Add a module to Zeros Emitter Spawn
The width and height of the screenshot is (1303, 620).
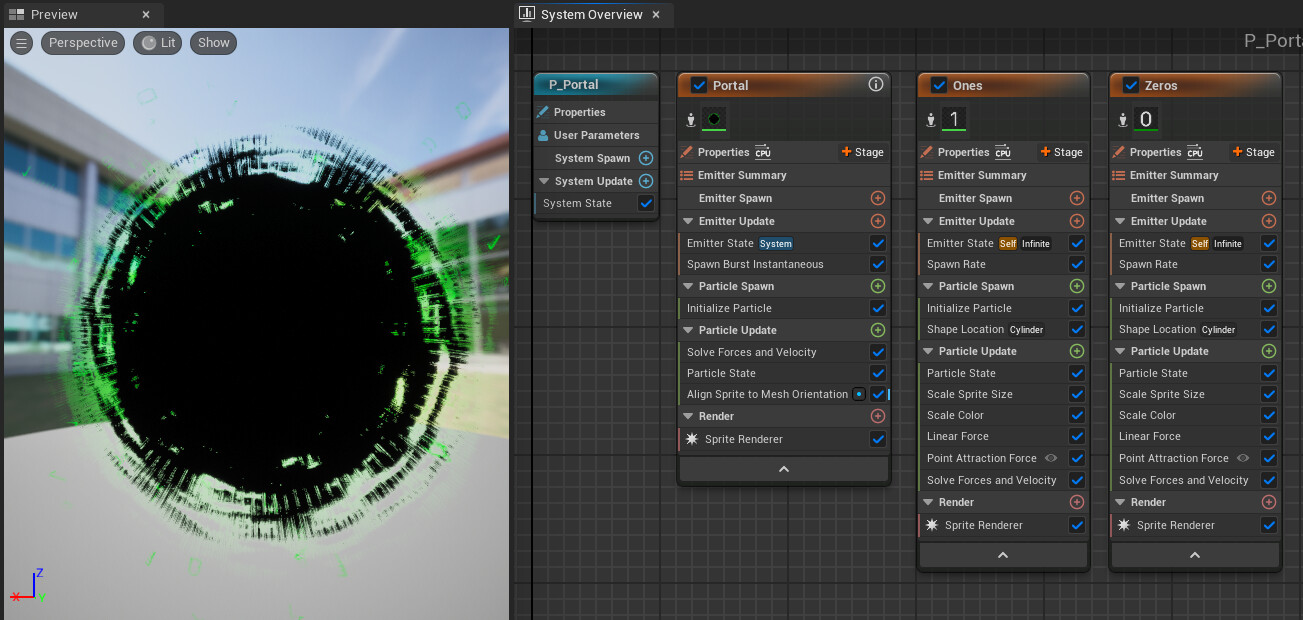click(x=1269, y=198)
